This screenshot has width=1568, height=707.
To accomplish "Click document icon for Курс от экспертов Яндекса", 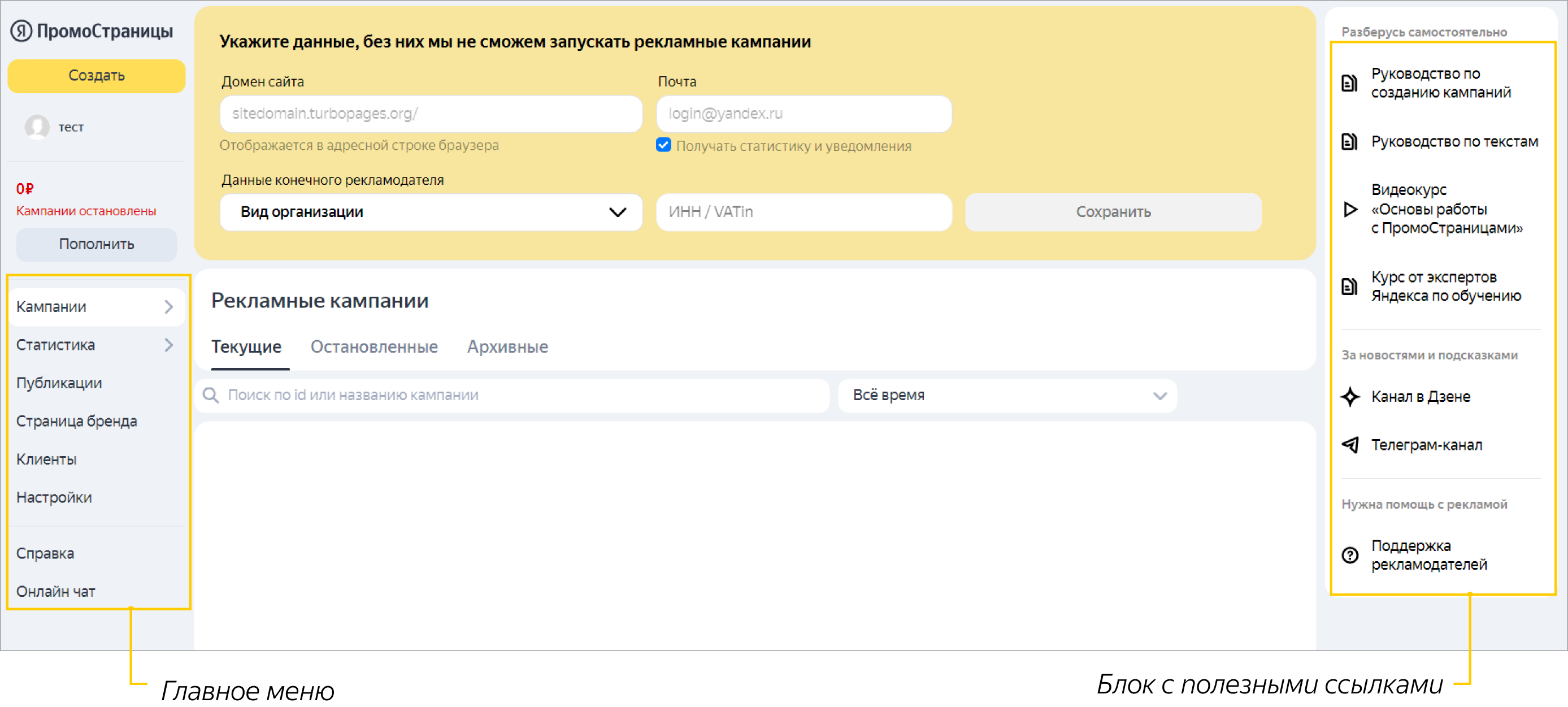I will pyautogui.click(x=1349, y=286).
